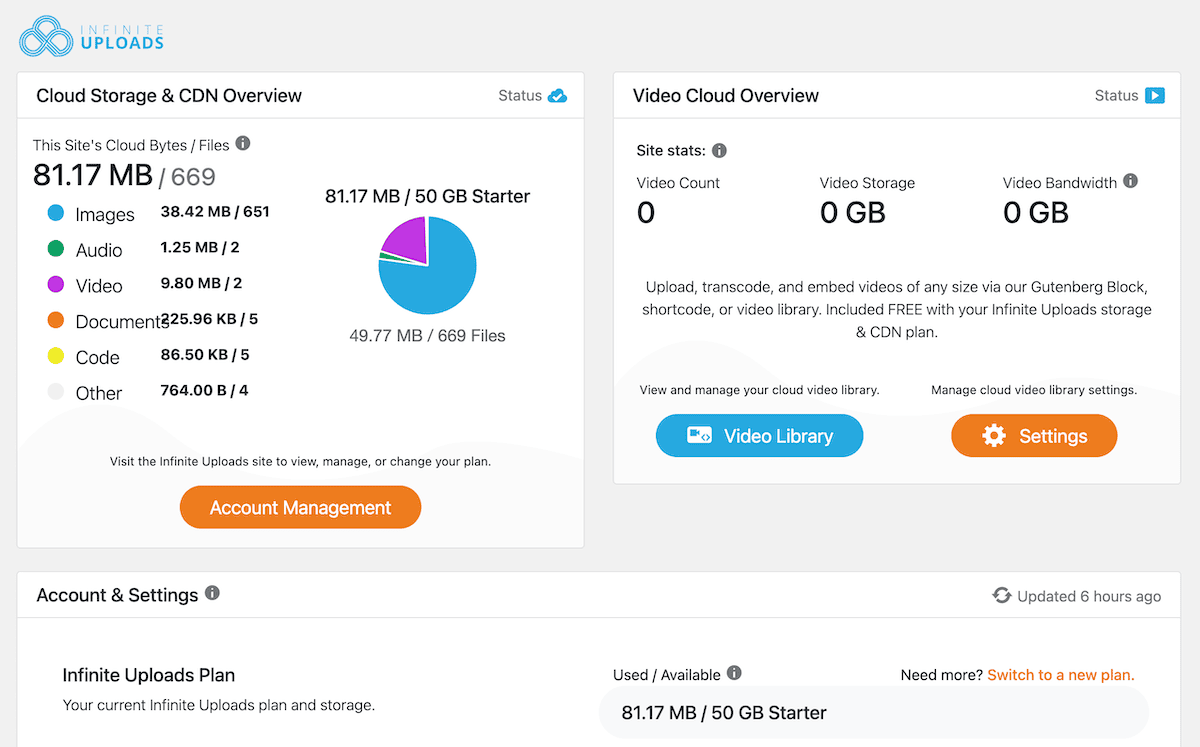Click the 9.80 MB / 2 value
Viewport: 1200px width, 747px height.
pyautogui.click(x=201, y=283)
